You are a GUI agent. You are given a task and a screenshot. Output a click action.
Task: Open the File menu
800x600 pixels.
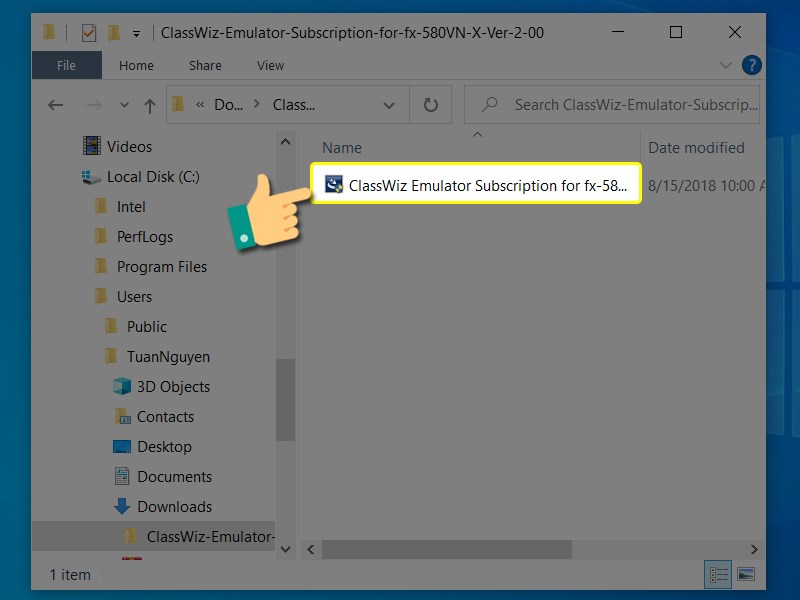pos(66,65)
